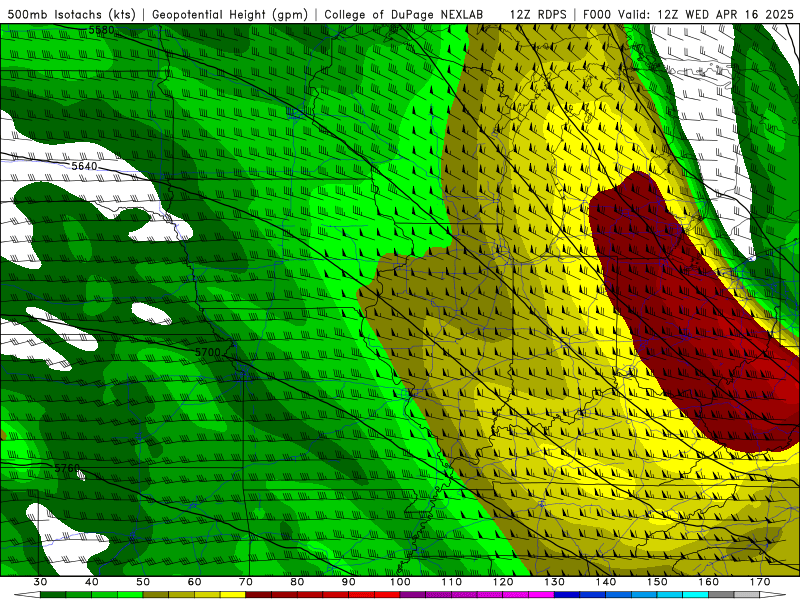Viewport: 800px width, 600px height.
Task: Click the 110 value on the legend scale
Action: (452, 582)
